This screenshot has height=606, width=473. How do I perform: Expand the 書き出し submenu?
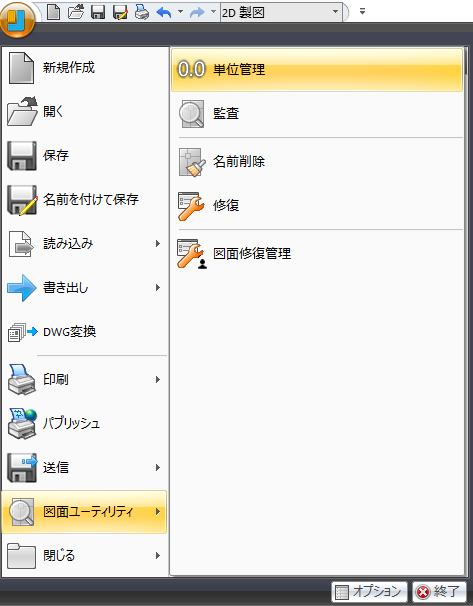point(84,288)
